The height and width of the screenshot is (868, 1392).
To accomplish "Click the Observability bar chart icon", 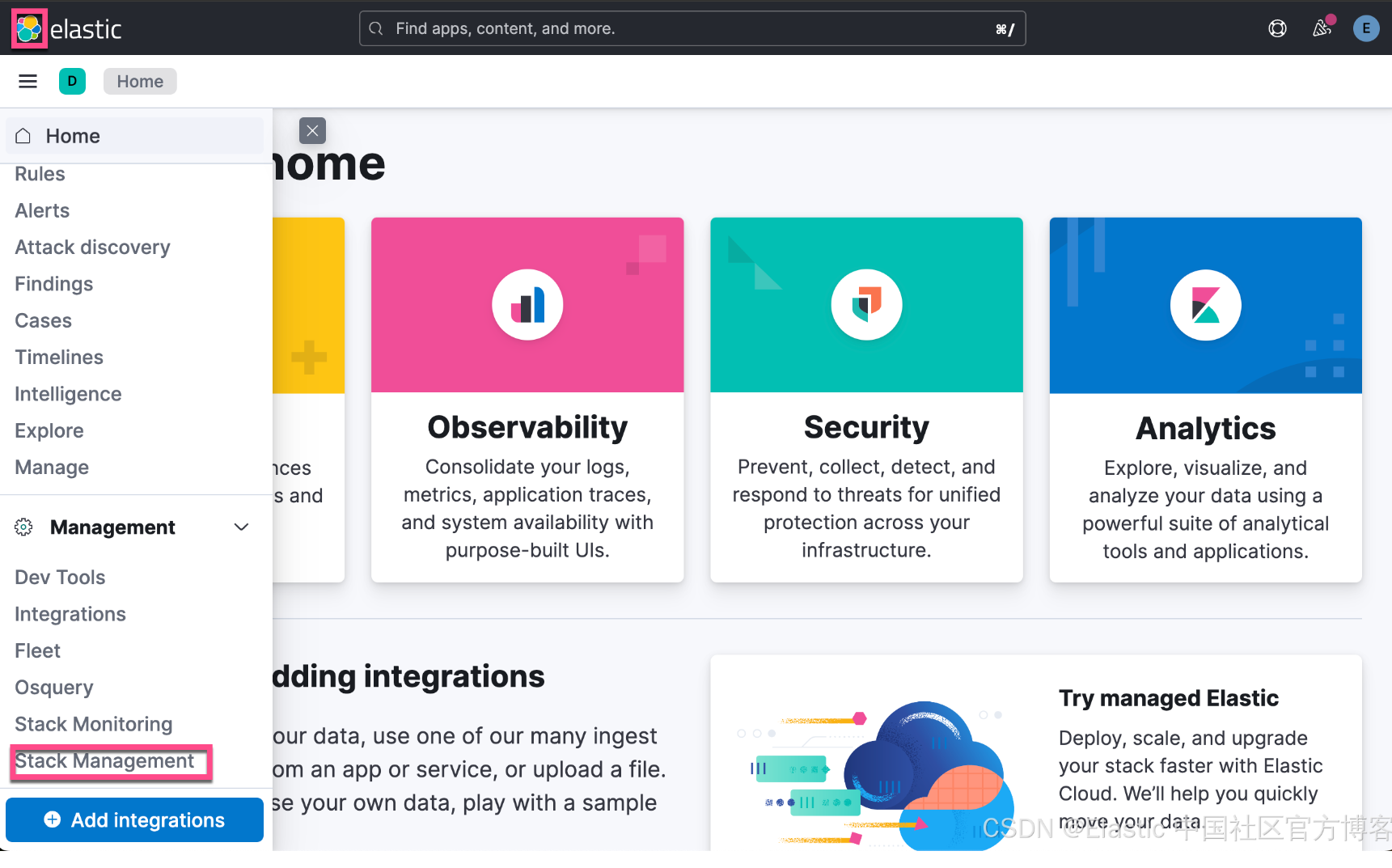I will (x=527, y=305).
